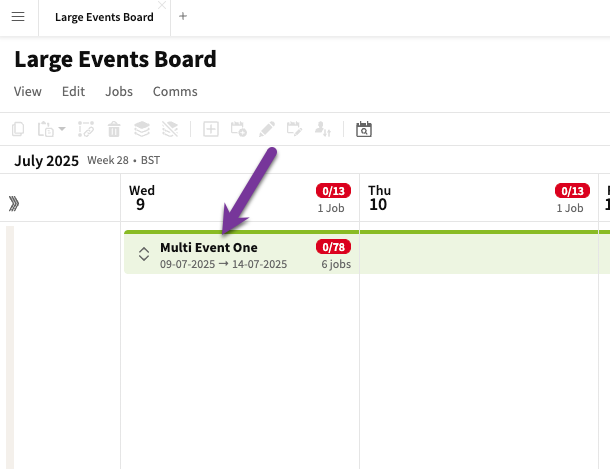Open the Jobs menu

point(119,91)
